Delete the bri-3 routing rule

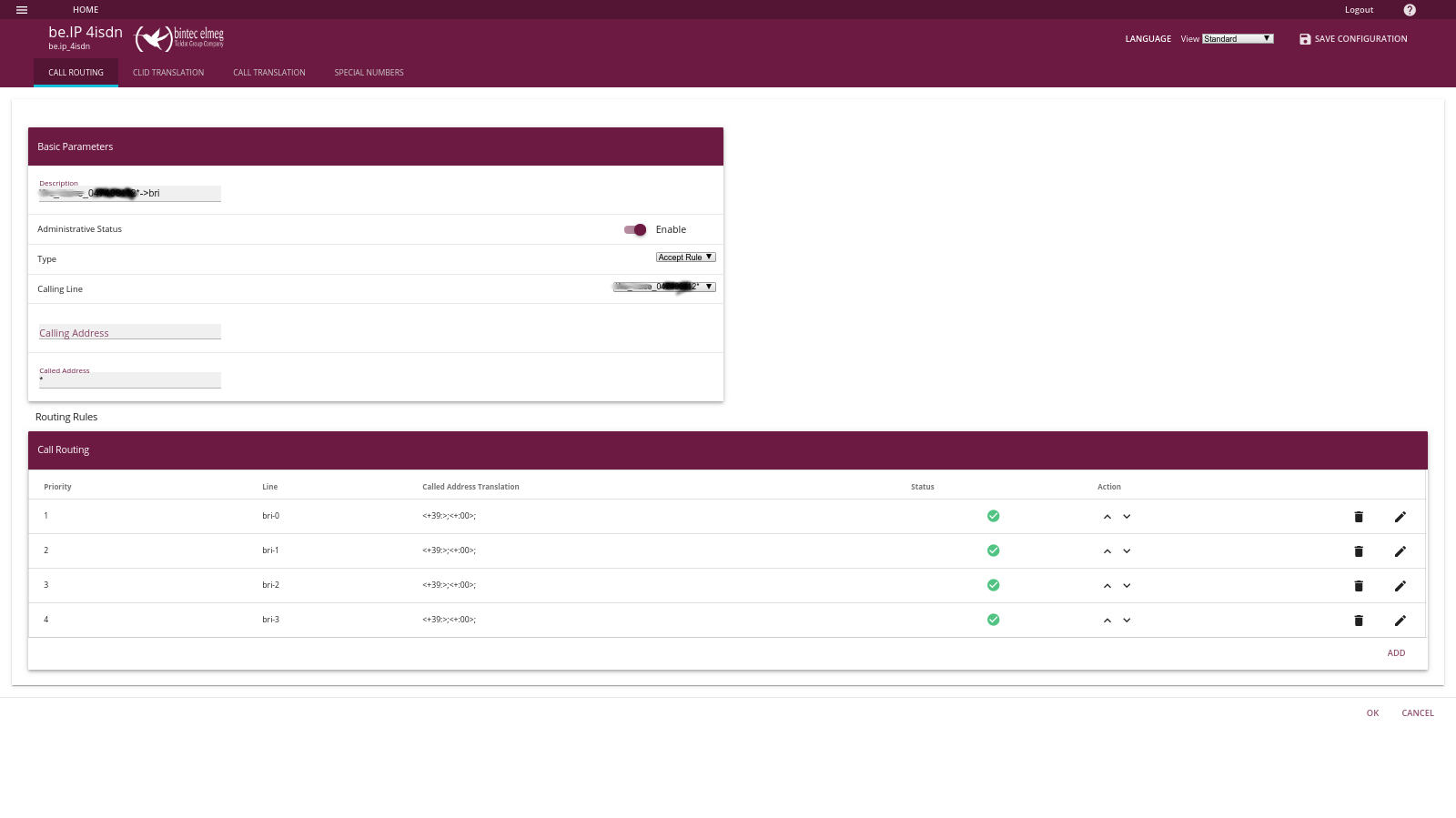point(1359,621)
